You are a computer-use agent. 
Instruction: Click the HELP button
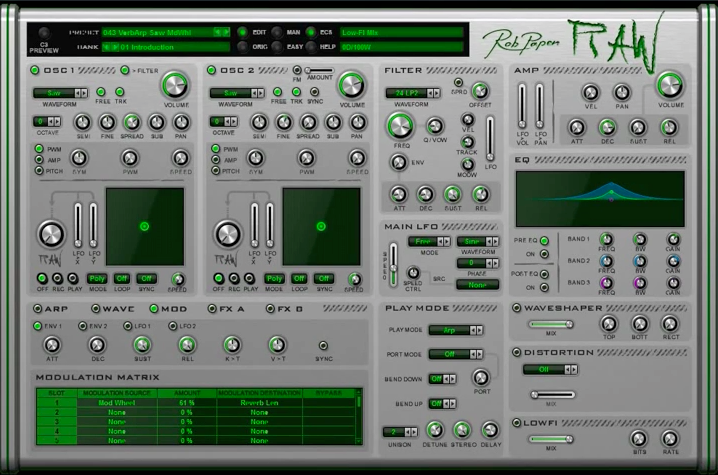point(311,46)
